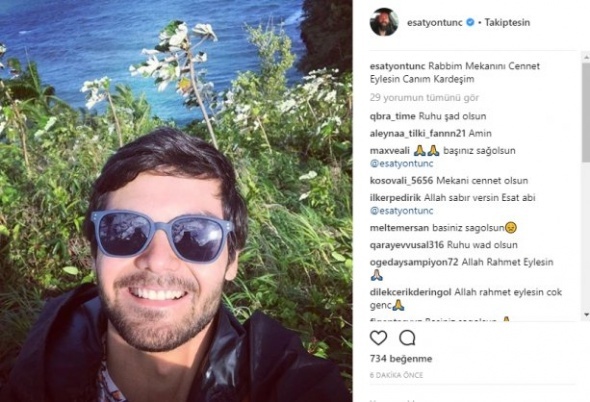The image size is (590, 402).
Task: Open the comment bubble icon
Action: 407,338
